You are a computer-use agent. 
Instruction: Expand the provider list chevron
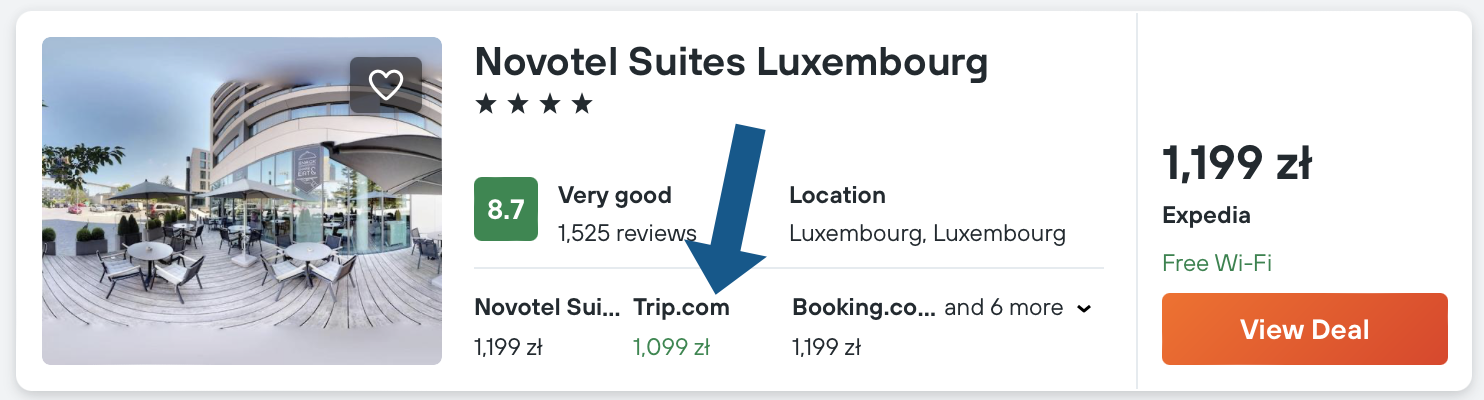1083,309
